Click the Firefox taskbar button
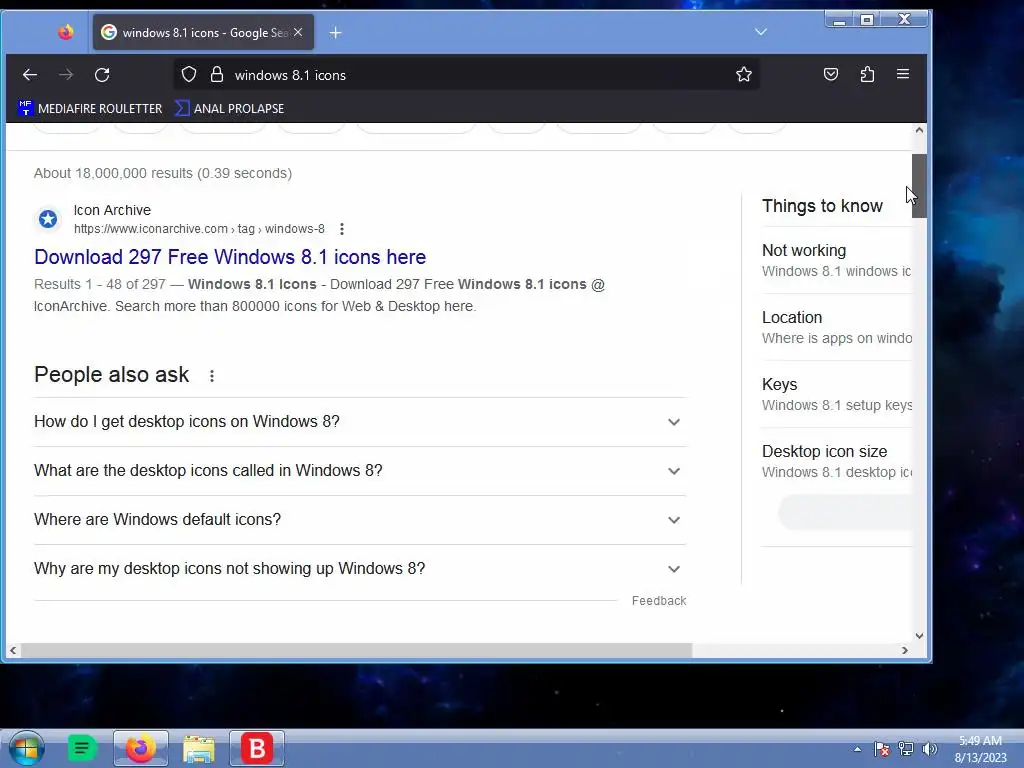This screenshot has width=1024, height=768. (140, 748)
